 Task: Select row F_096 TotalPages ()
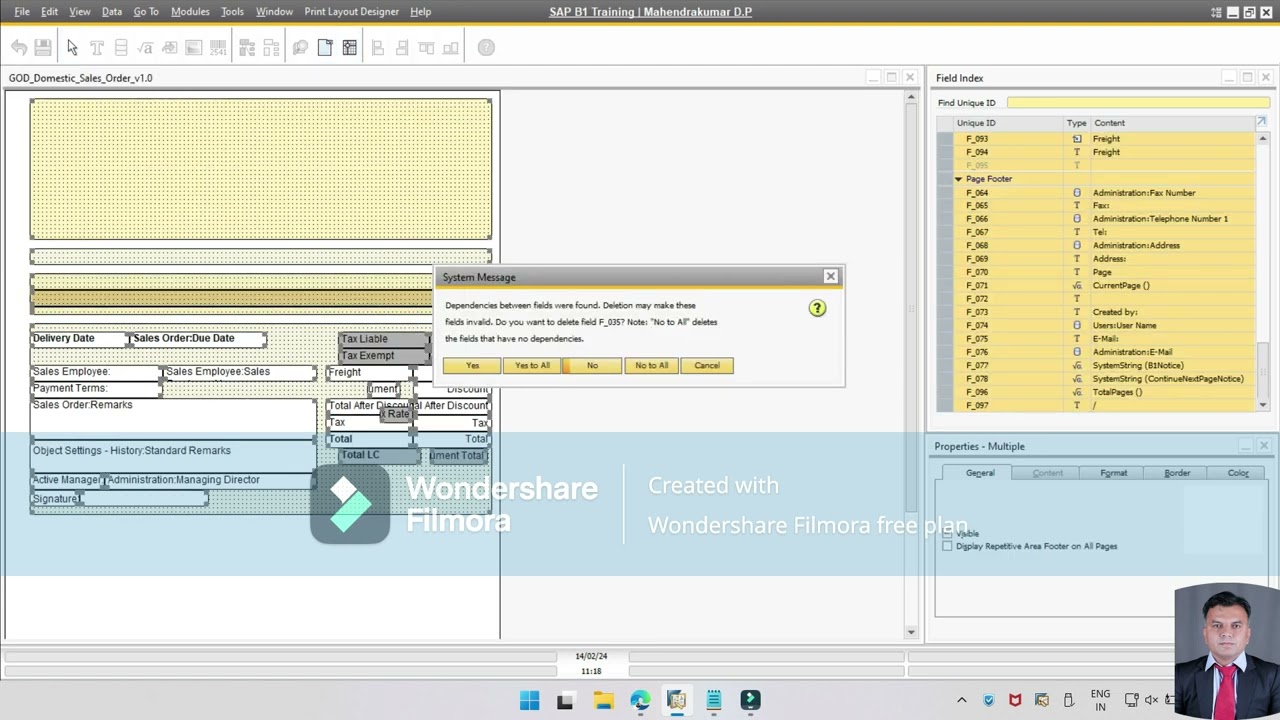pyautogui.click(x=1098, y=392)
